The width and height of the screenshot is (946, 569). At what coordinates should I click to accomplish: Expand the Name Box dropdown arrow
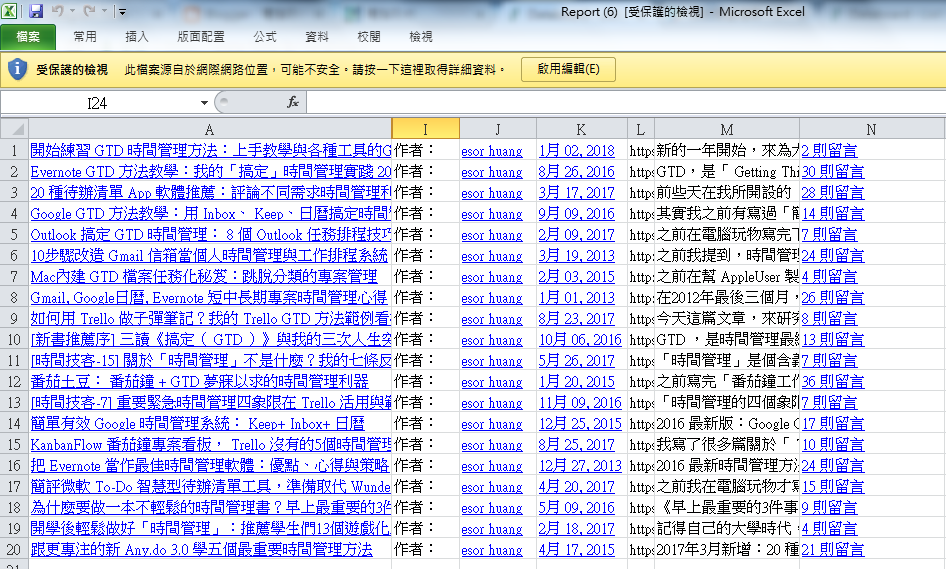point(204,103)
